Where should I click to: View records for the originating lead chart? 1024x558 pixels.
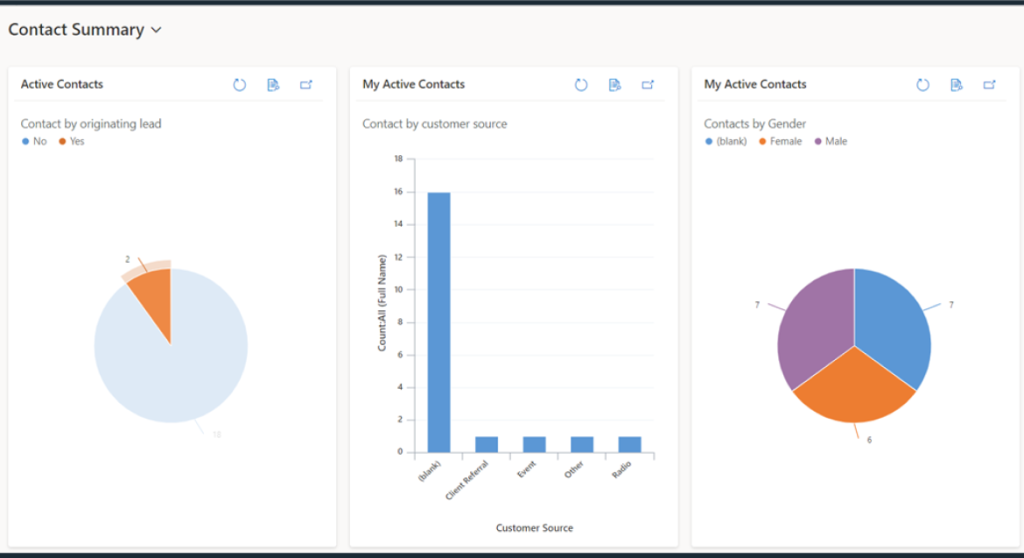click(x=273, y=85)
